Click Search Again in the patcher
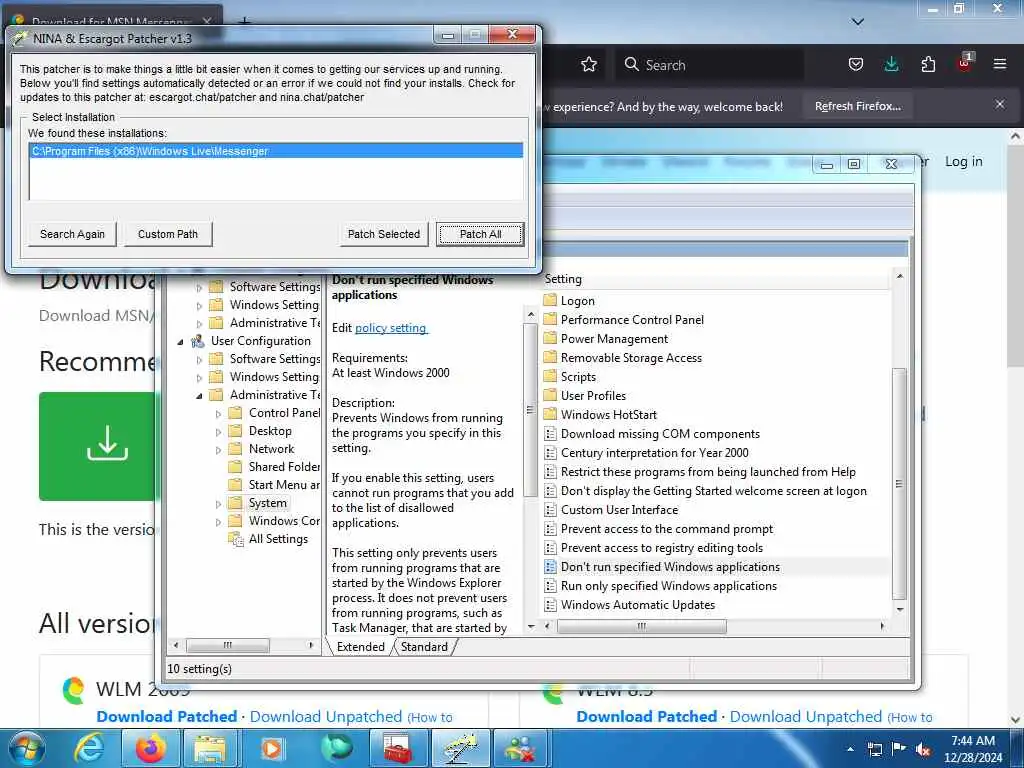The width and height of the screenshot is (1024, 768). point(72,234)
